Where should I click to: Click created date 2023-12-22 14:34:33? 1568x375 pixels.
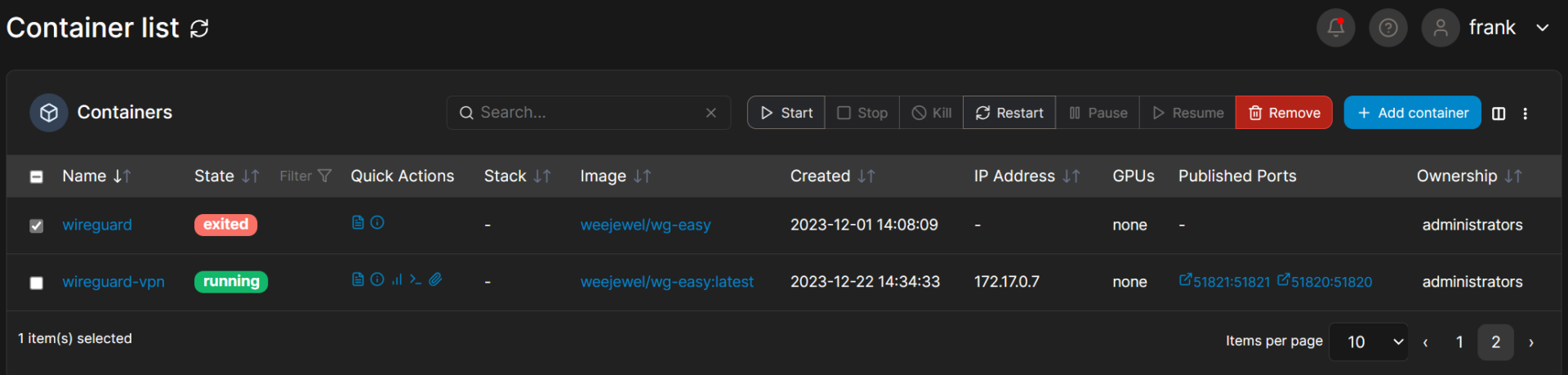point(865,282)
